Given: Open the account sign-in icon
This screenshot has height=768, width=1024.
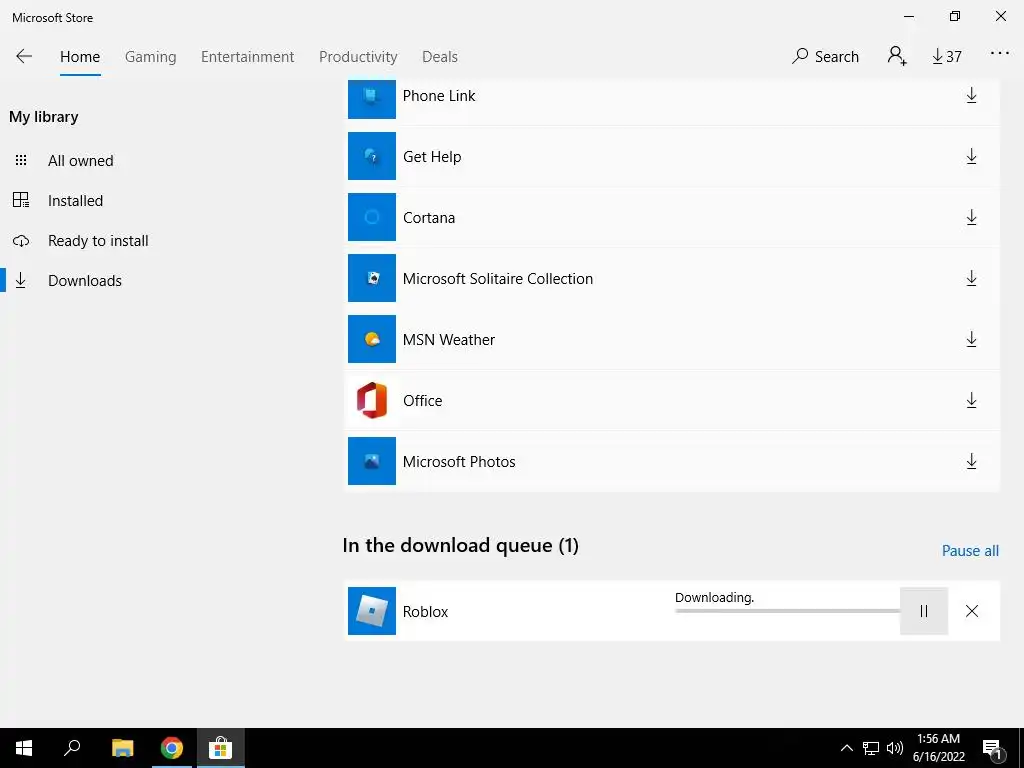Looking at the screenshot, I should pyautogui.click(x=897, y=56).
